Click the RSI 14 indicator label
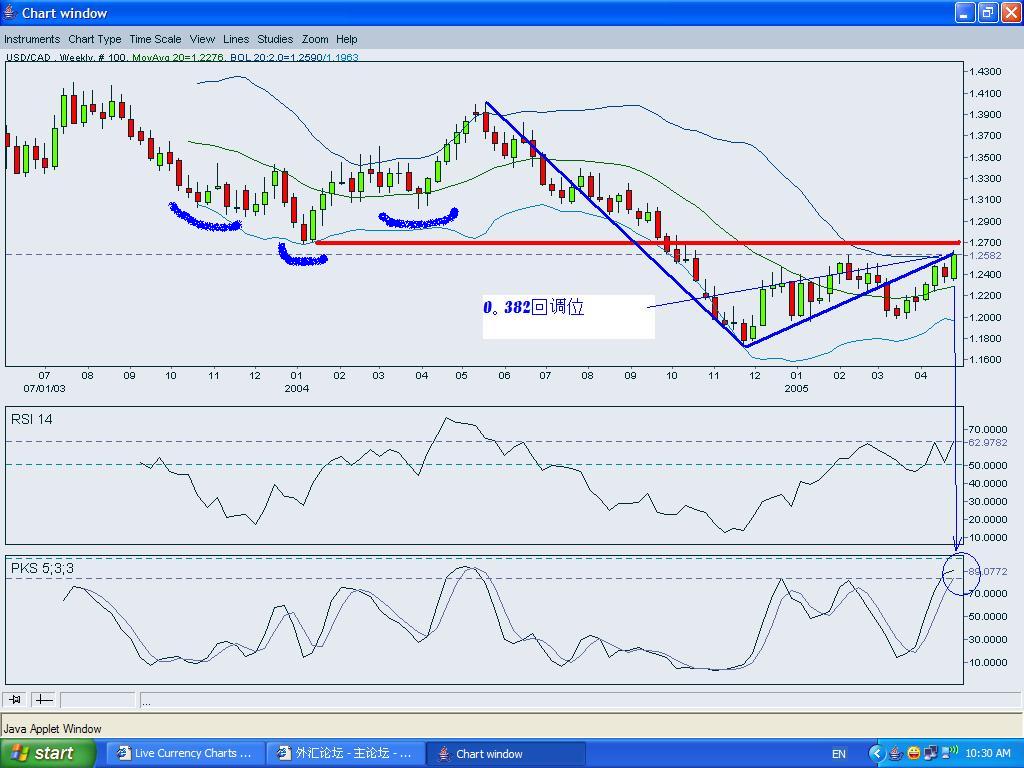Viewport: 1024px width, 768px height. [x=31, y=419]
